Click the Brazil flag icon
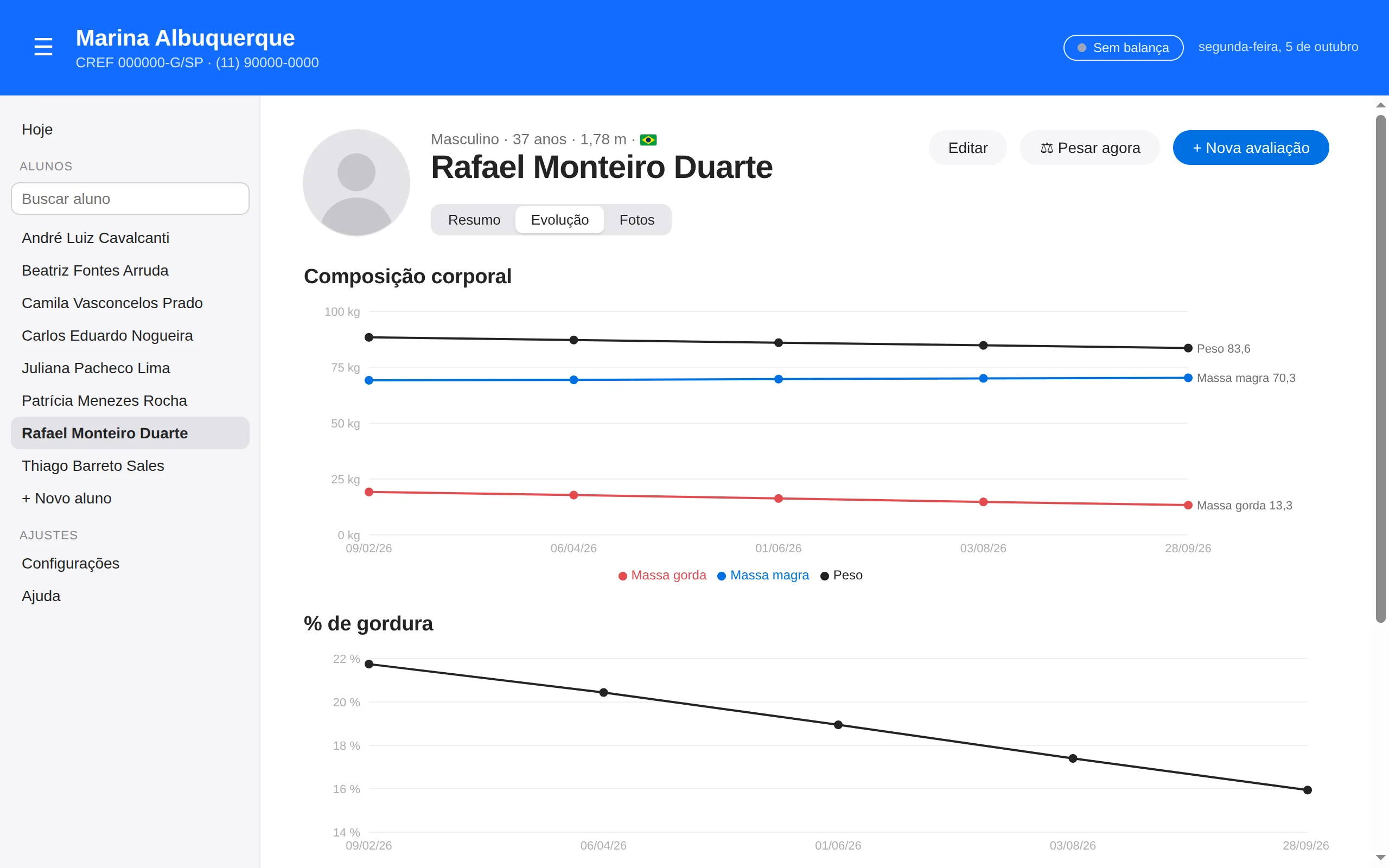Image resolution: width=1389 pixels, height=868 pixels. click(x=648, y=139)
